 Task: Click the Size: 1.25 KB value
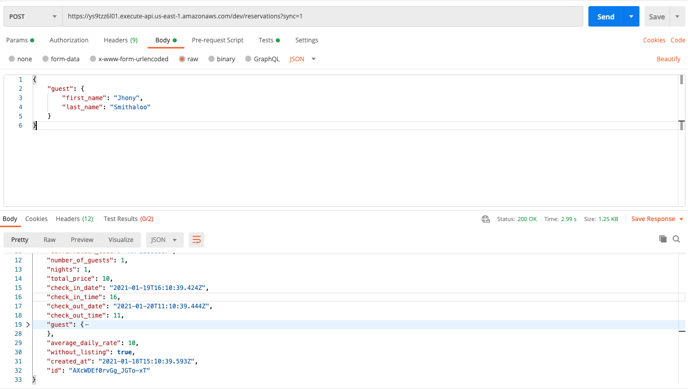click(x=608, y=219)
